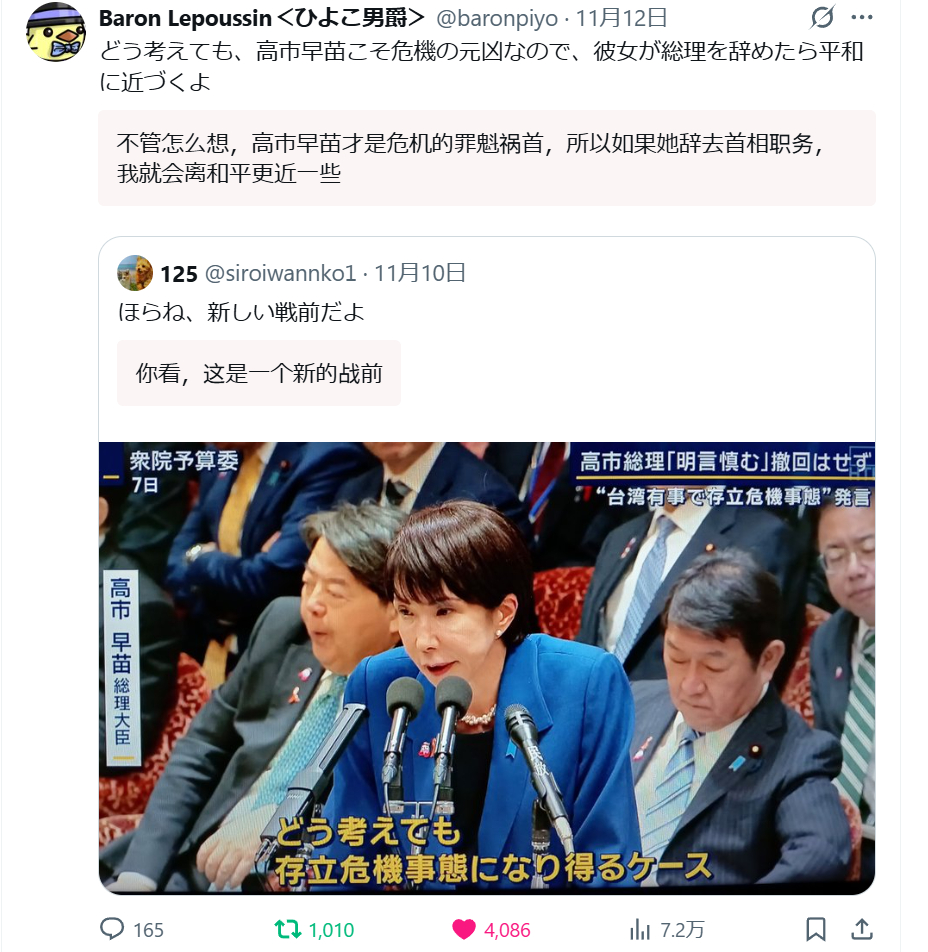This screenshot has height=952, width=928.
Task: Open the 11月12日 post timestamp
Action: click(621, 18)
